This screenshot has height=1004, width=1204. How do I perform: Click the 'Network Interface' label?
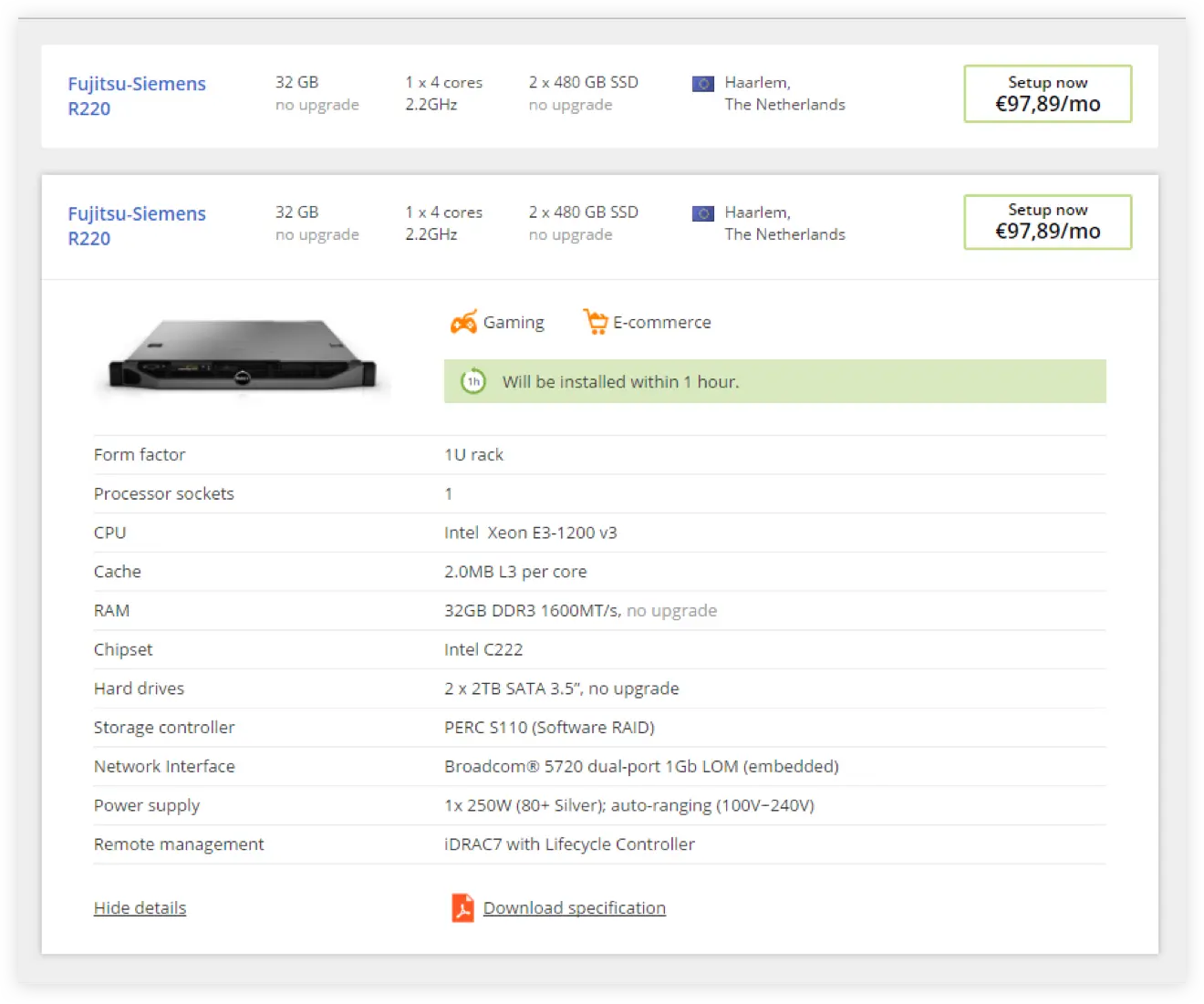(164, 767)
